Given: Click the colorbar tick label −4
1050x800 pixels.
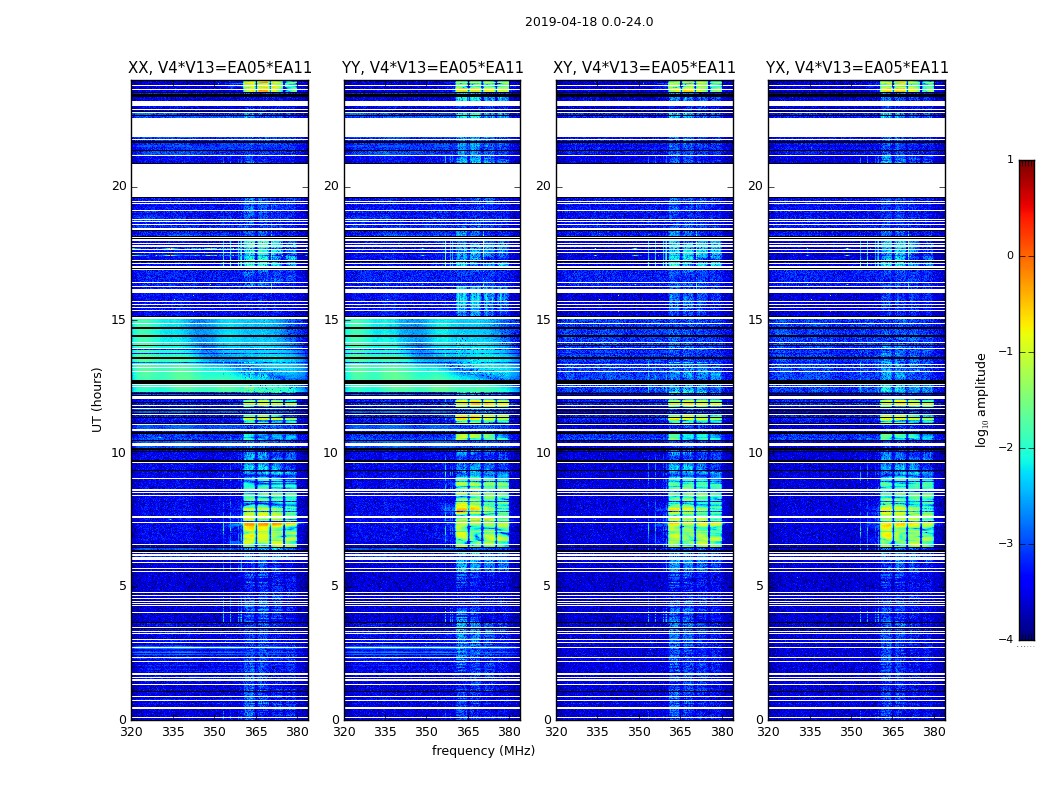Looking at the screenshot, I should coord(1007,640).
